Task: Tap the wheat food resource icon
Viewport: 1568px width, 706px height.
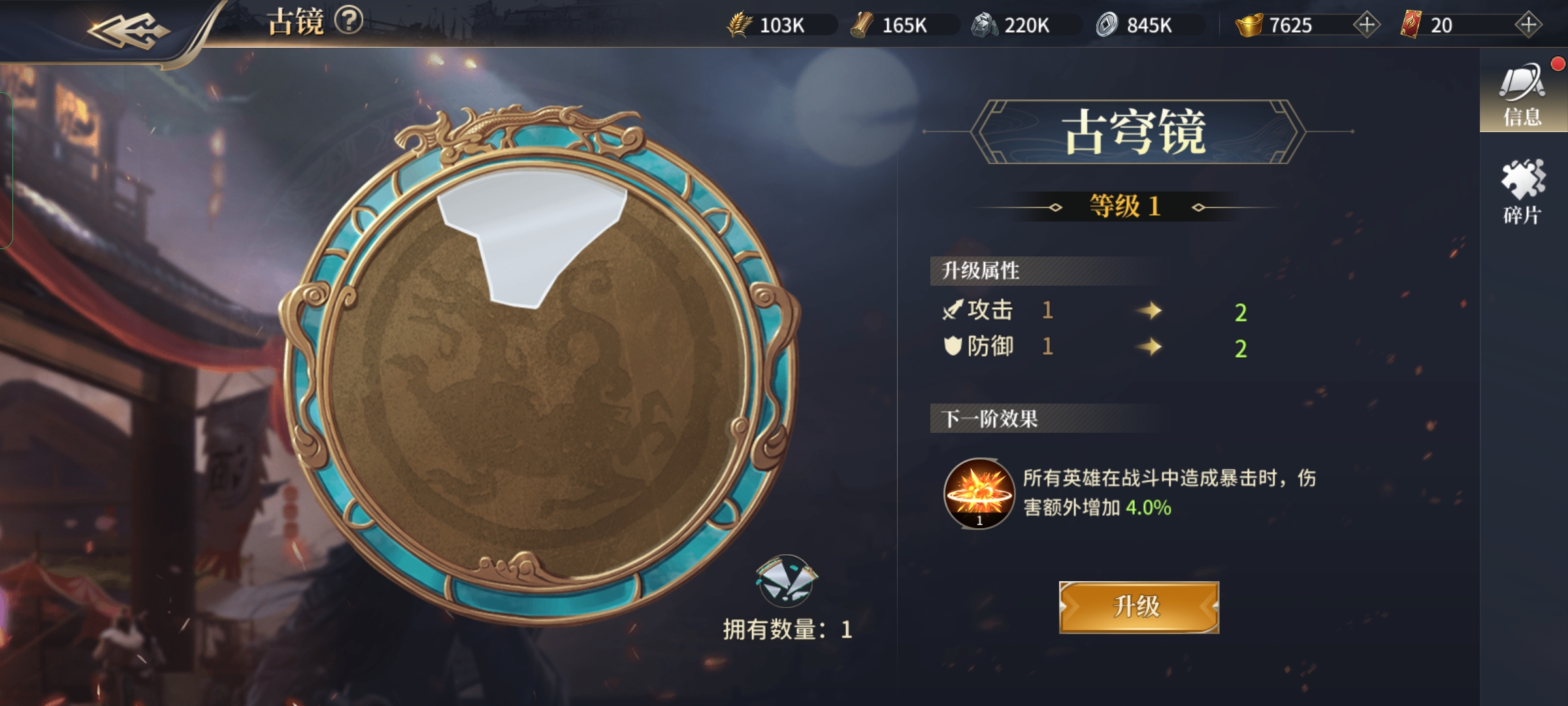Action: (740, 25)
